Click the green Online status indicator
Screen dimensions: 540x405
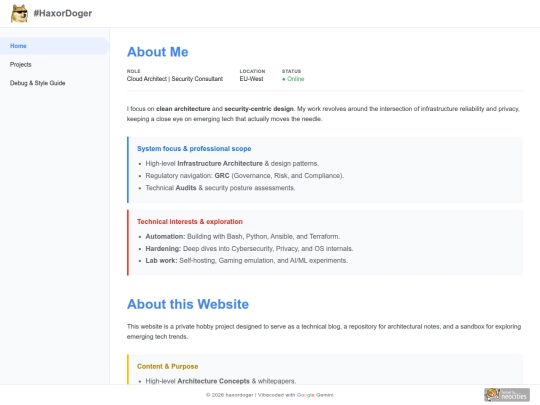[293, 79]
